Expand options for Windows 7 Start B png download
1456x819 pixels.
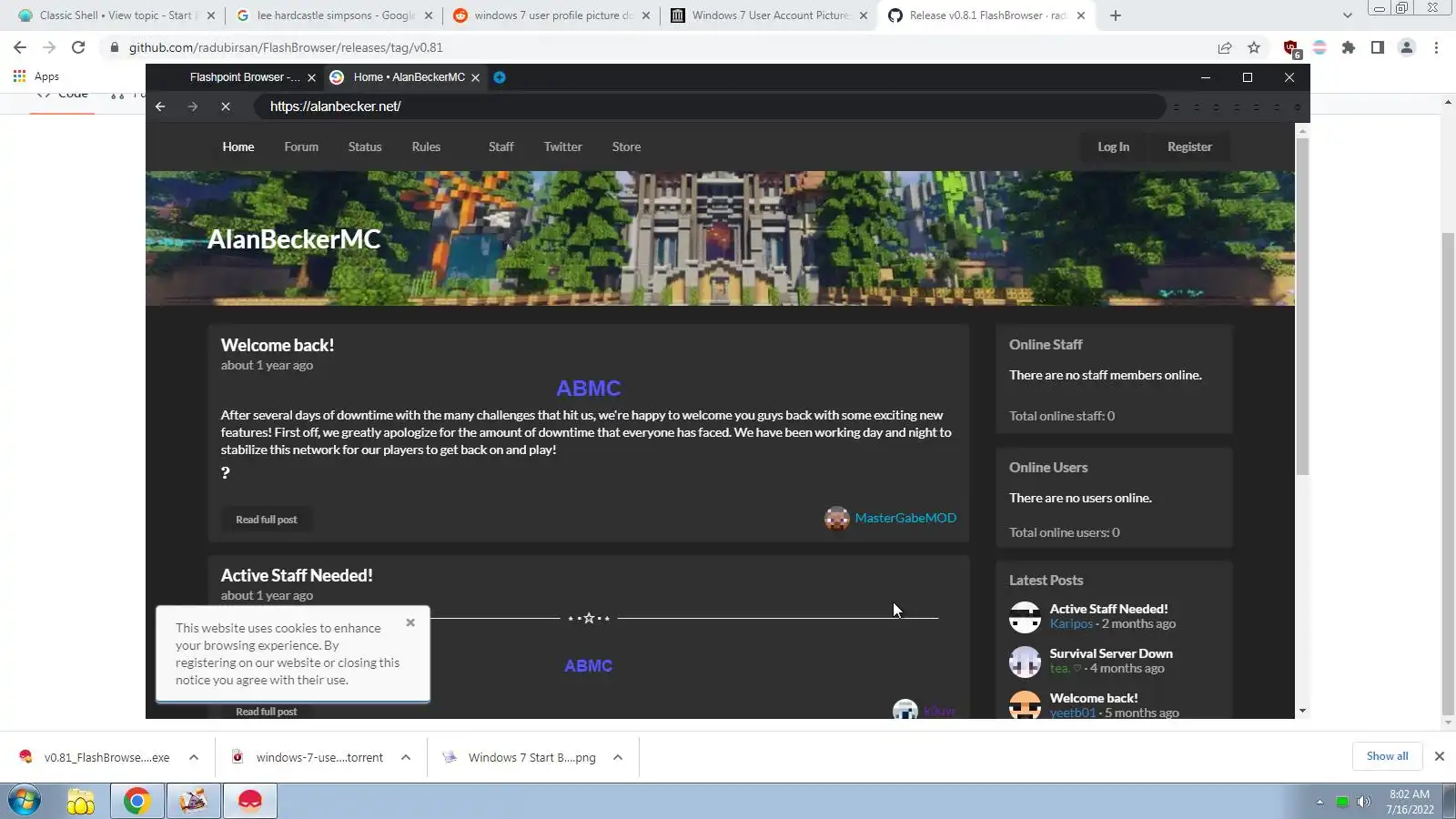click(618, 757)
